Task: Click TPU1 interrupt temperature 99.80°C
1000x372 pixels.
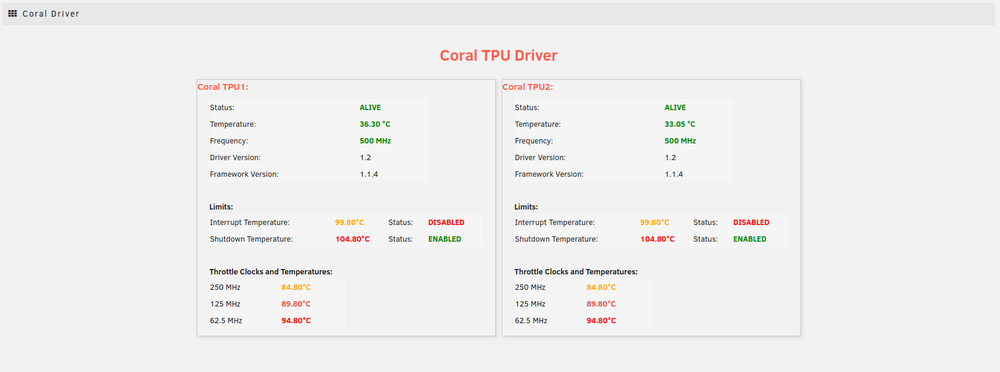Action: (x=349, y=223)
